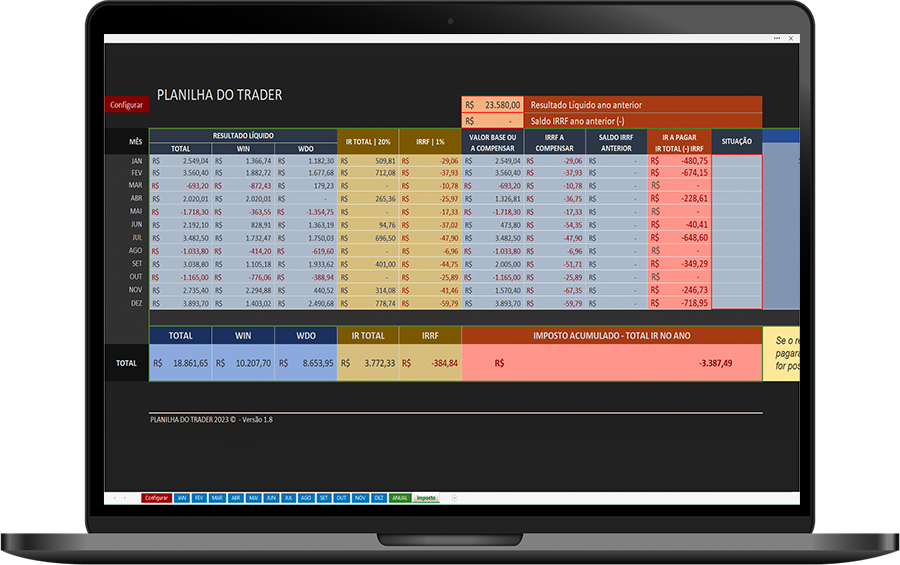Open the green ANUAL sheet tab

[400, 497]
